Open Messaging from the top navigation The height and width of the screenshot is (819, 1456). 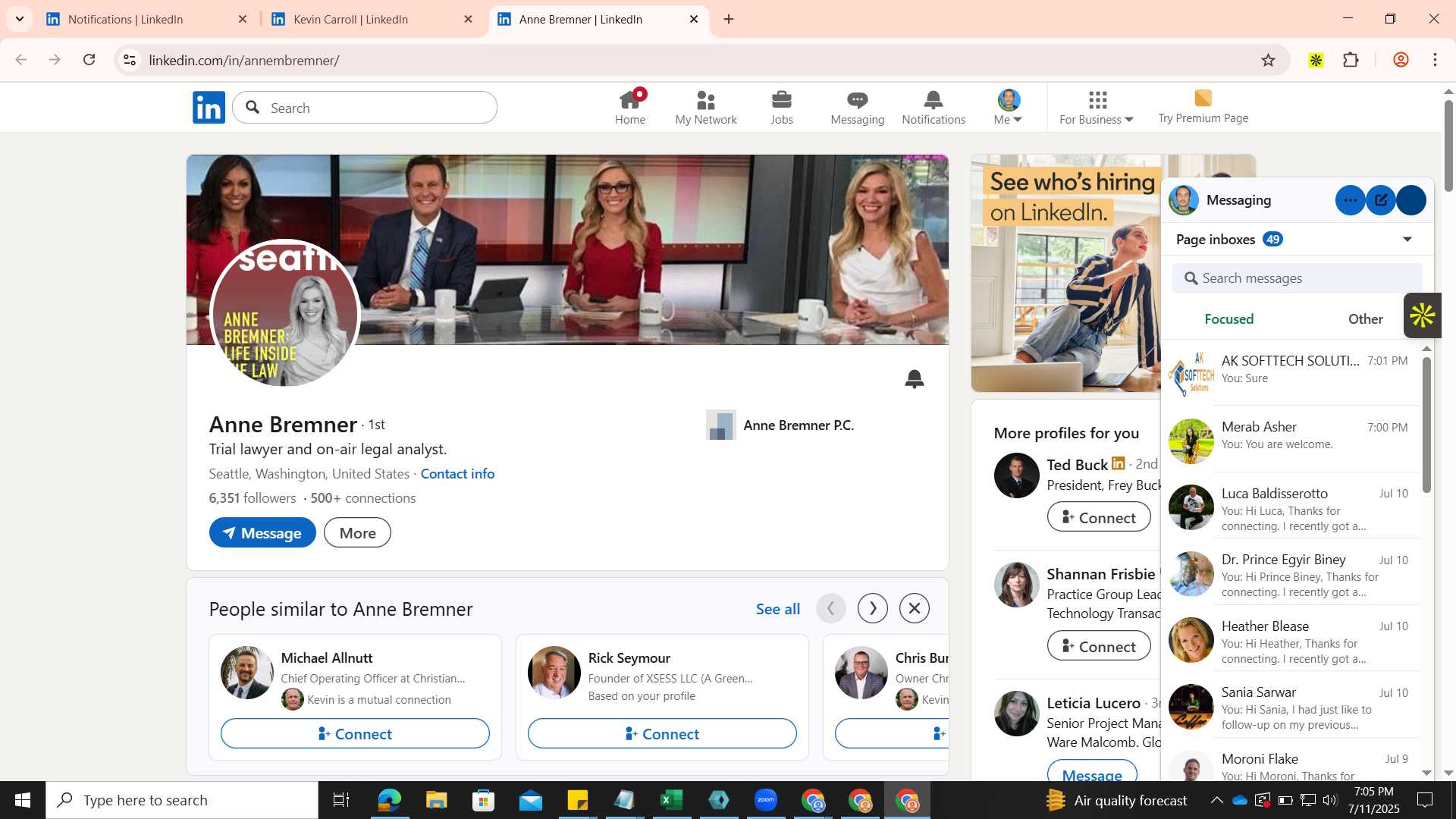pyautogui.click(x=858, y=107)
